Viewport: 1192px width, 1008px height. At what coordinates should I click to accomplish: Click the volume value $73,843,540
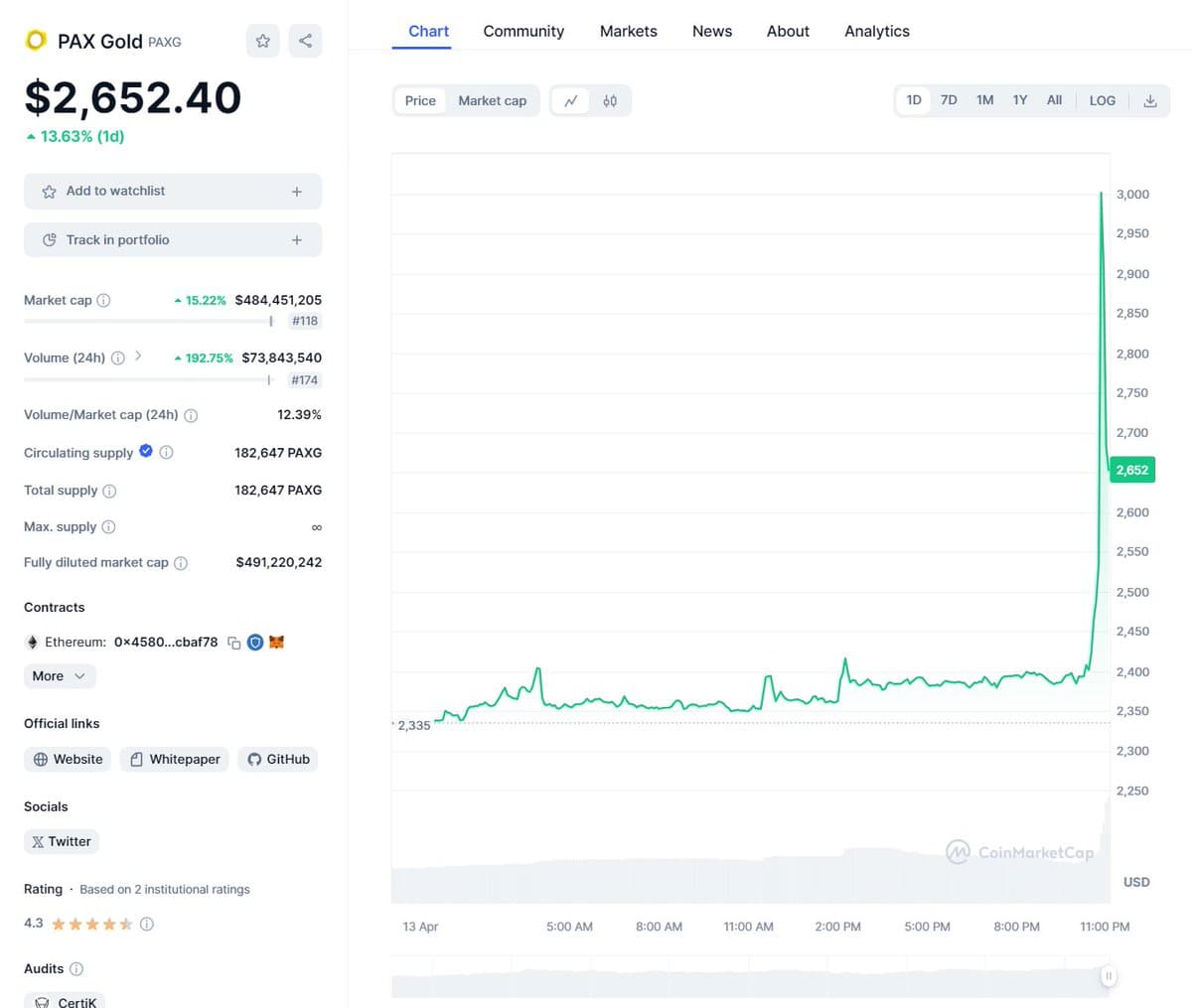point(282,358)
